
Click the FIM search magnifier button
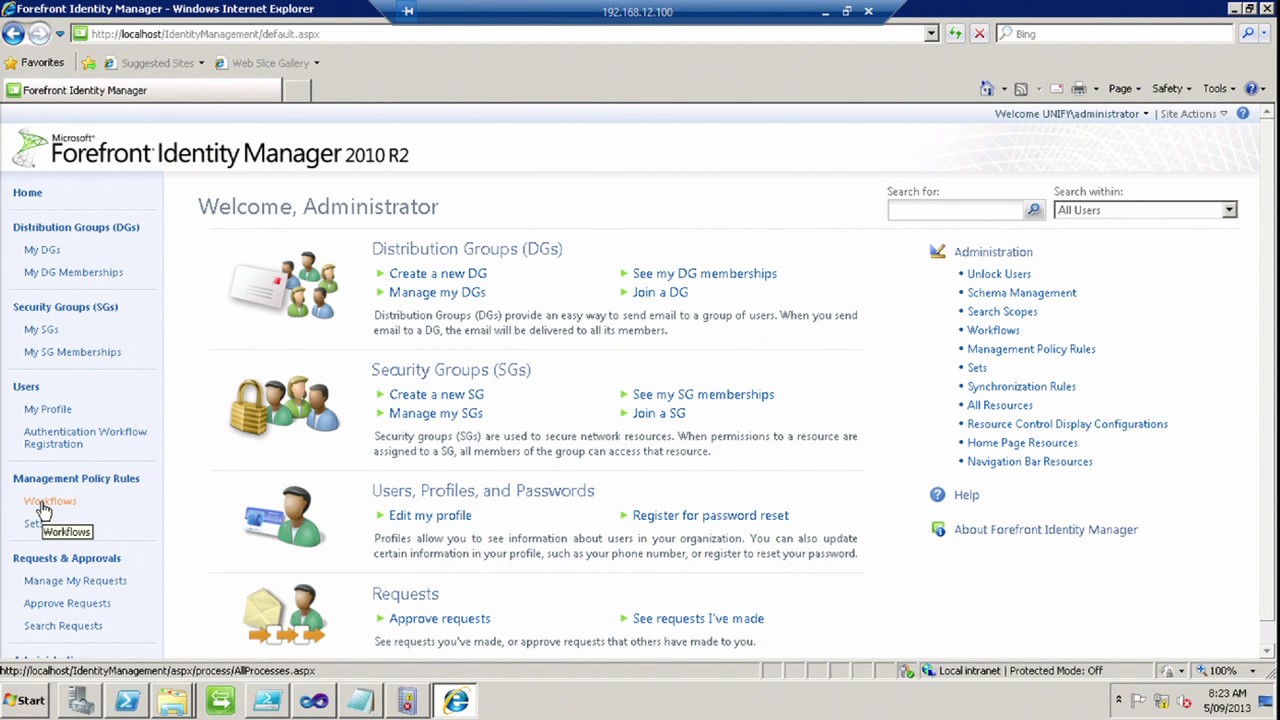click(1034, 210)
